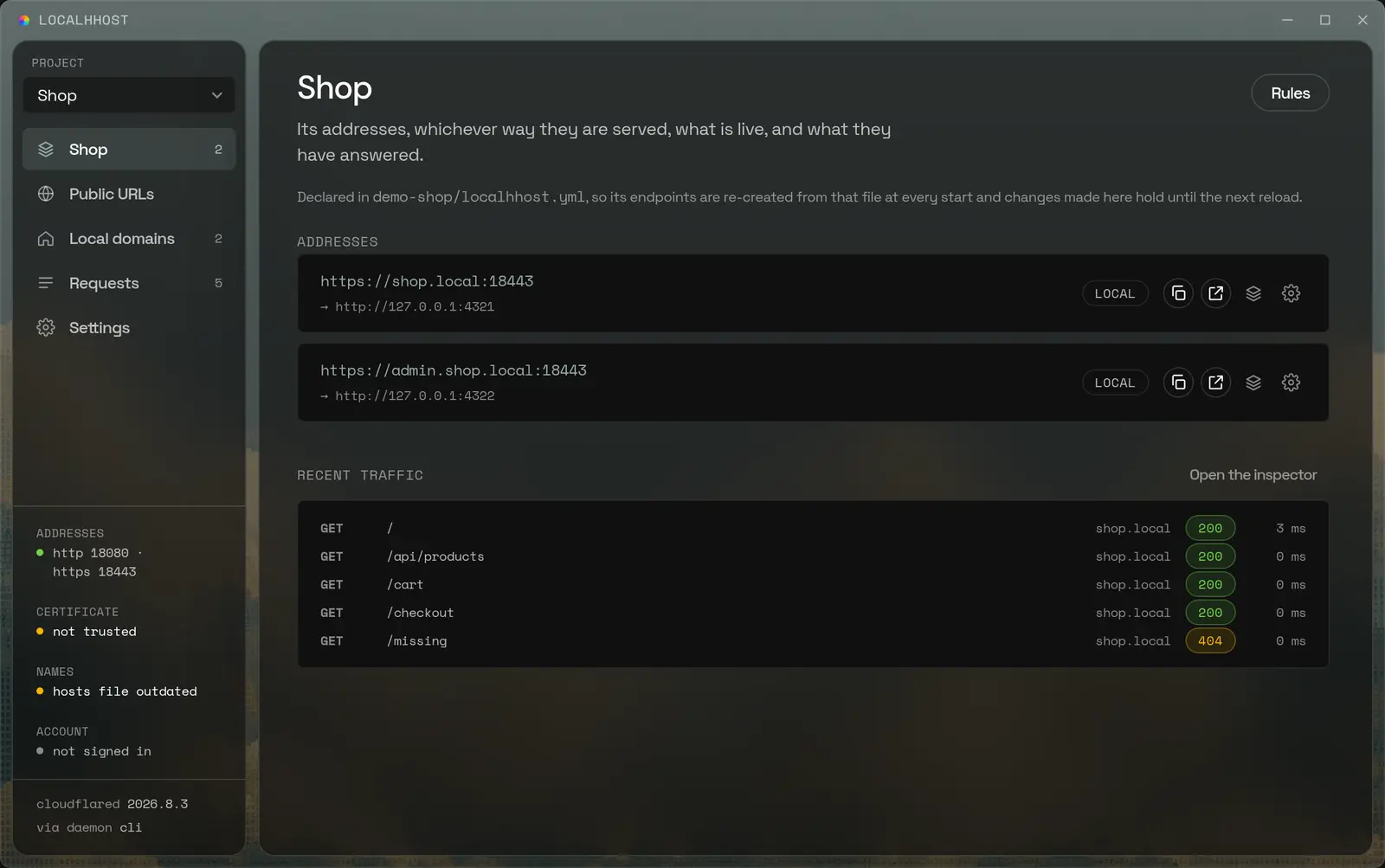1385x868 pixels.
Task: Click the Public URLs globe icon
Action: pyautogui.click(x=46, y=194)
